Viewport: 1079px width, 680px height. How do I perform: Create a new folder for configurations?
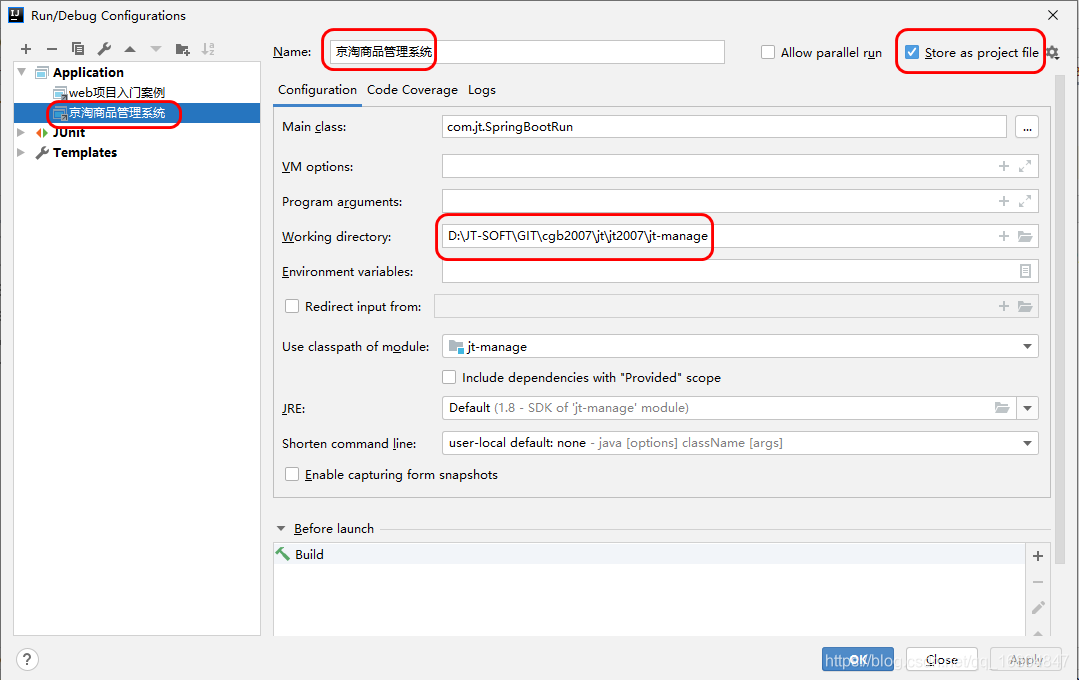[x=182, y=49]
